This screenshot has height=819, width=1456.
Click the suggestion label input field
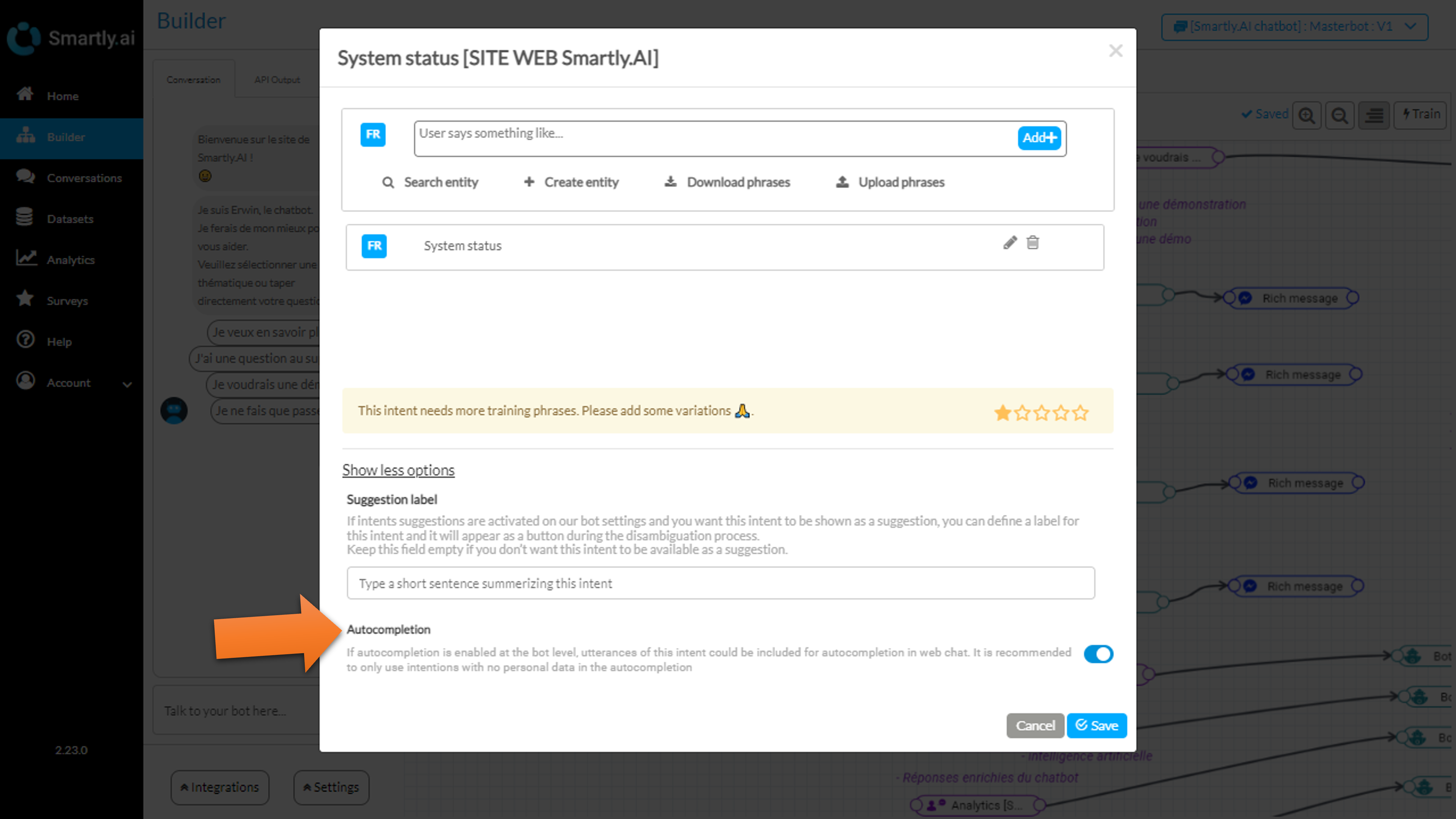tap(720, 583)
